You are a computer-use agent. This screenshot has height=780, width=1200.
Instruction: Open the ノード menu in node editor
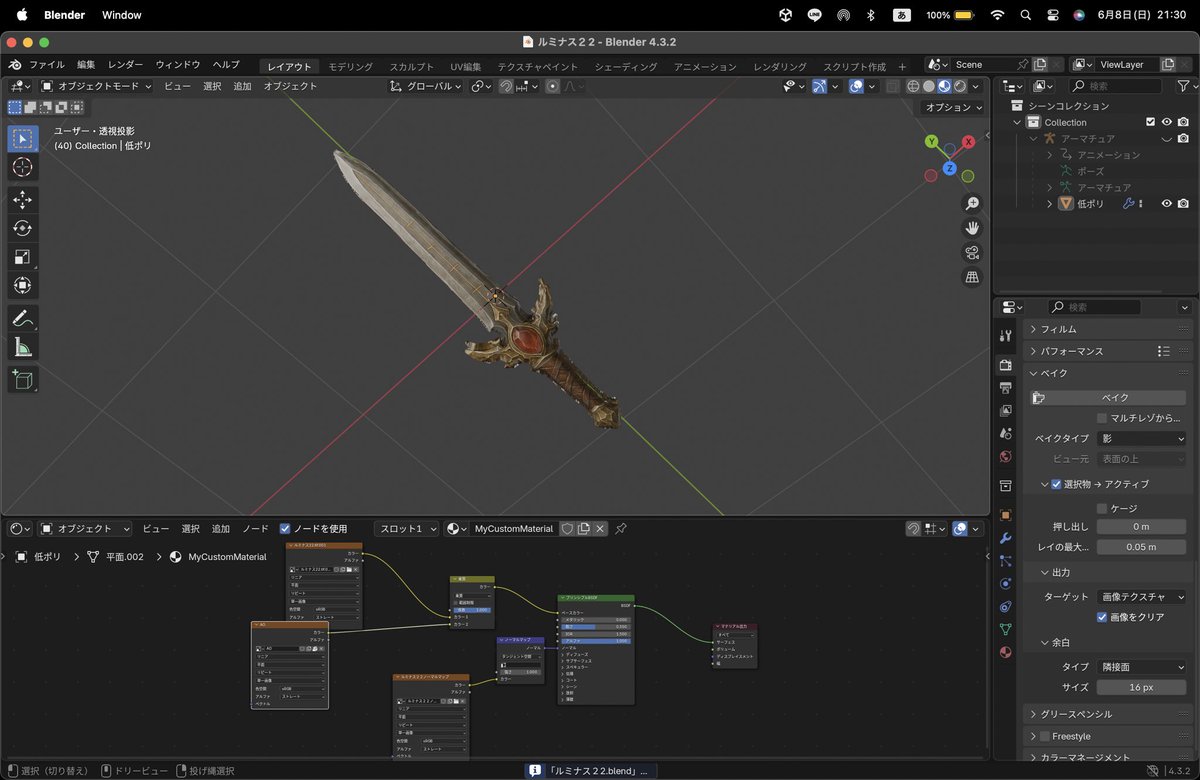[255, 528]
